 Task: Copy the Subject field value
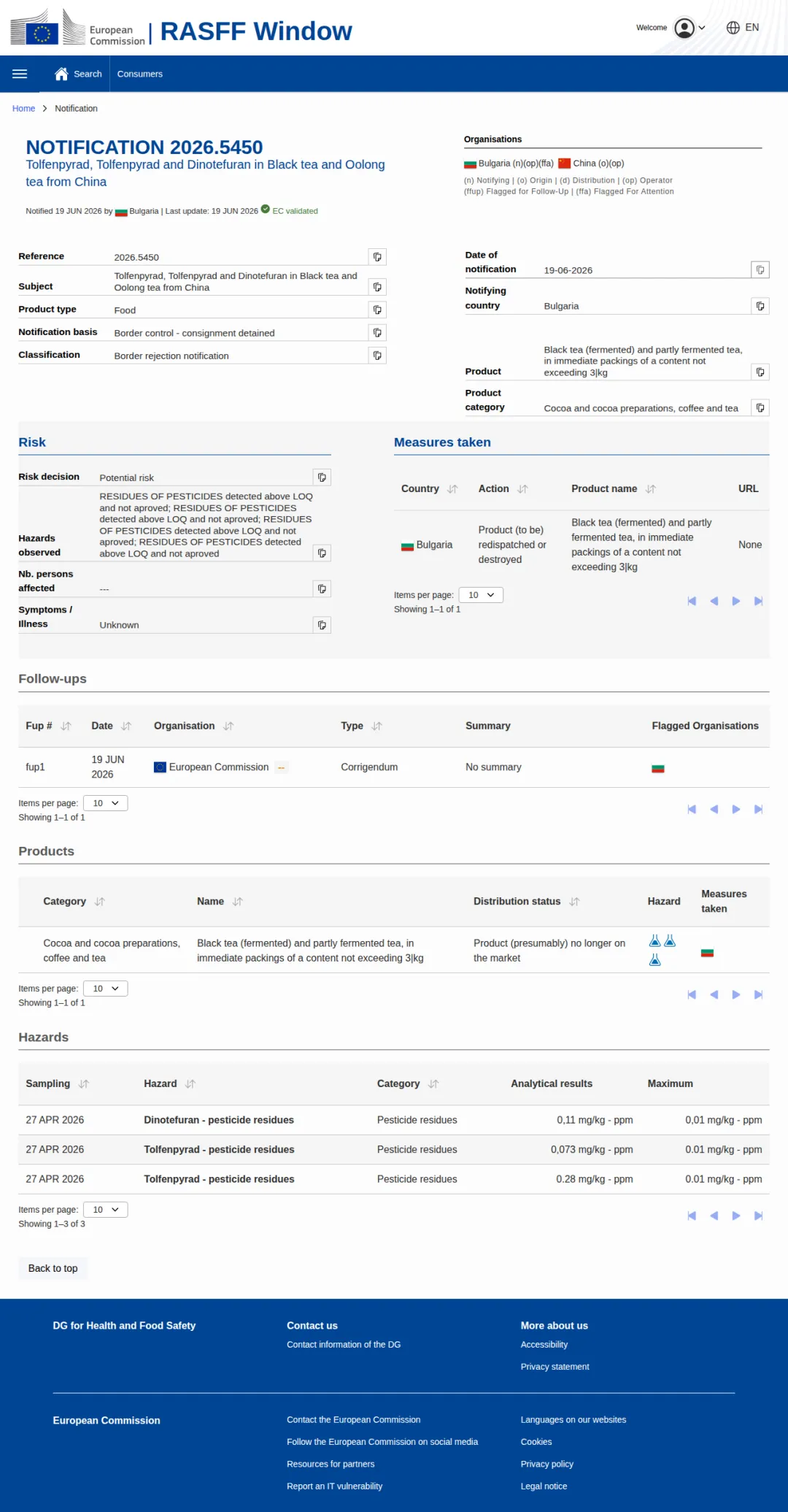coord(377,287)
